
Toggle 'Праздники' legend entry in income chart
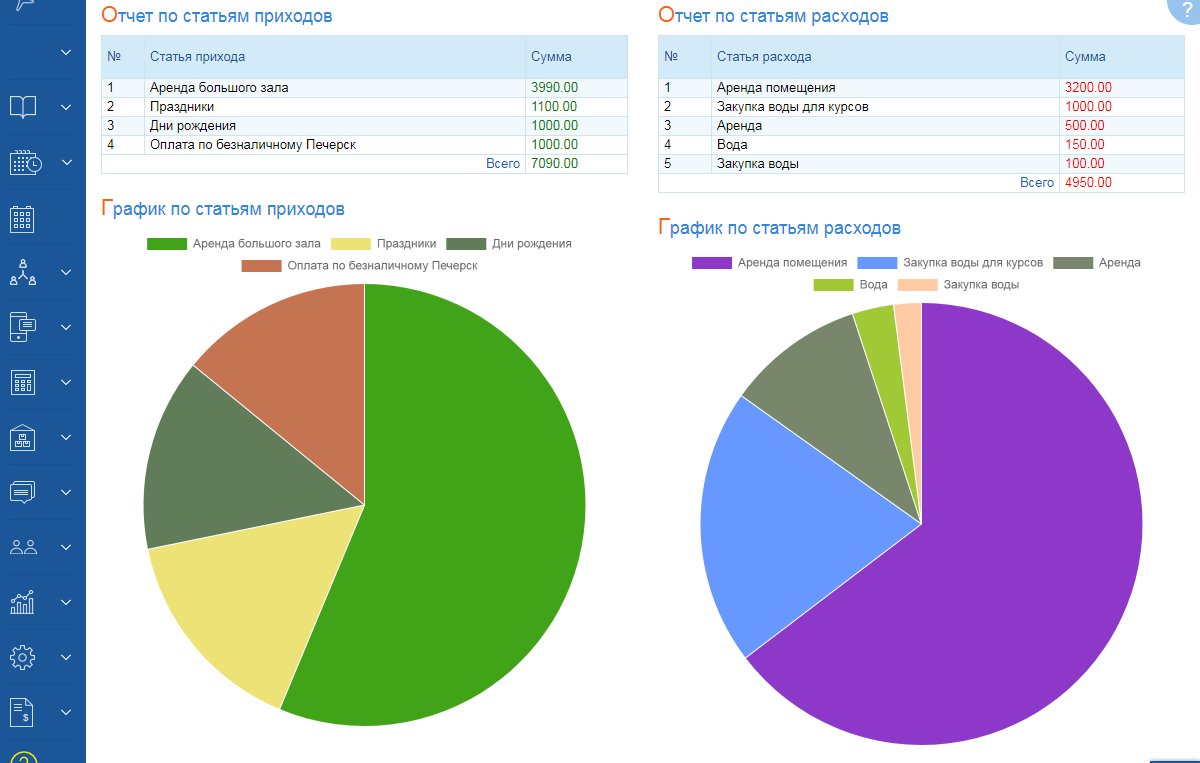click(x=393, y=243)
